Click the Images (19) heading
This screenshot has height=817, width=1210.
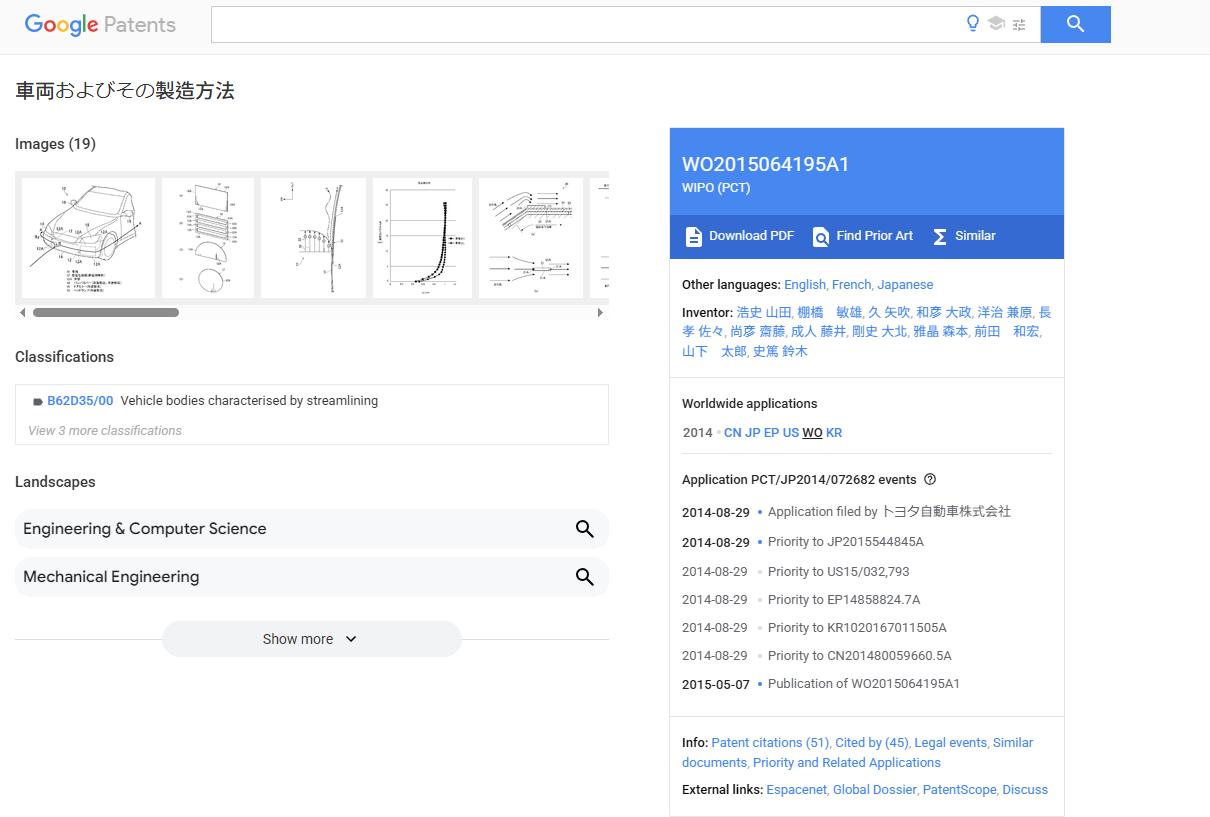click(x=55, y=144)
